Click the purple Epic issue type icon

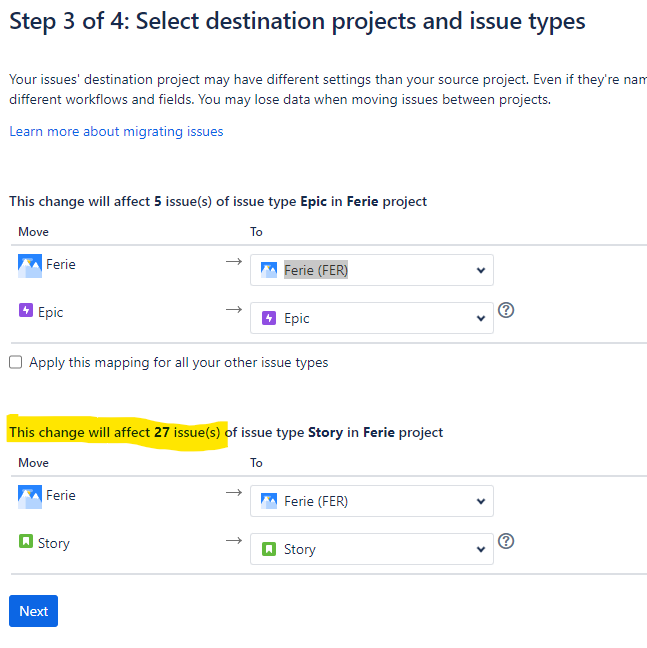point(26,311)
